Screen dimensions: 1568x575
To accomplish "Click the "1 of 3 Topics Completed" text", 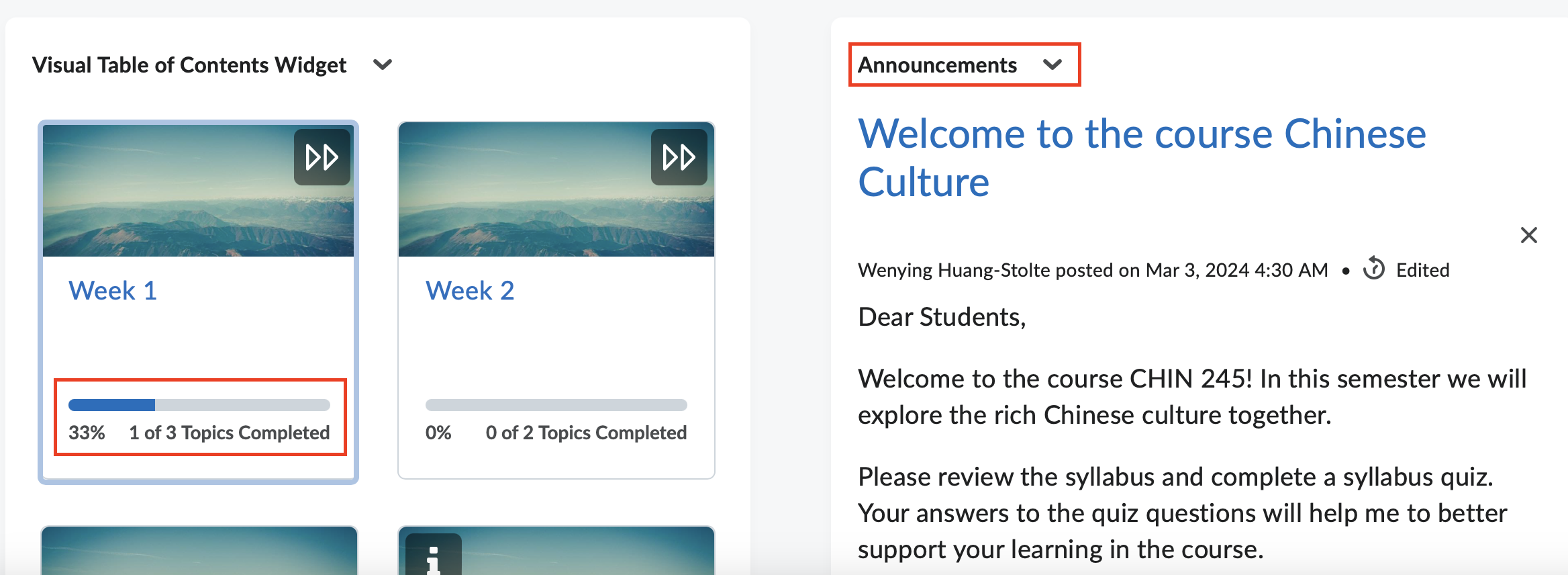I will 229,433.
